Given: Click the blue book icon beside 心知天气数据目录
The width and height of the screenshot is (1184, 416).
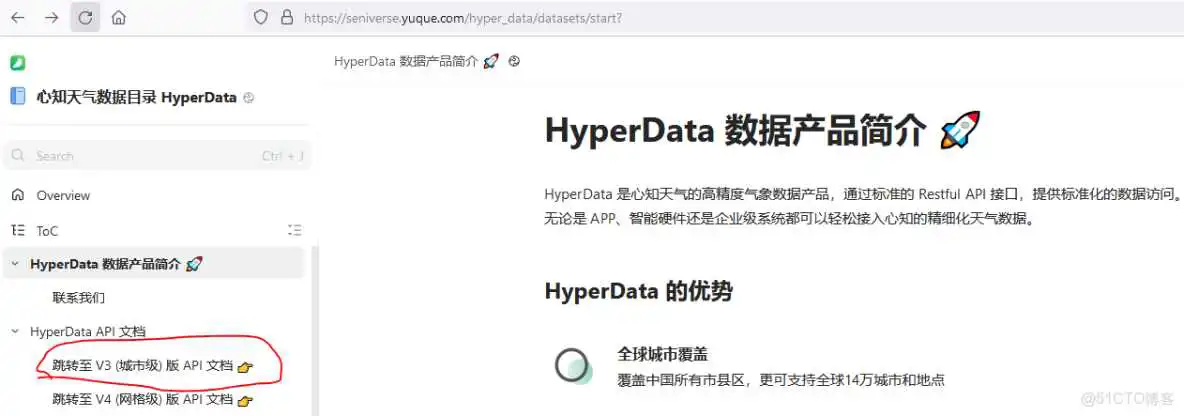Looking at the screenshot, I should click(17, 97).
